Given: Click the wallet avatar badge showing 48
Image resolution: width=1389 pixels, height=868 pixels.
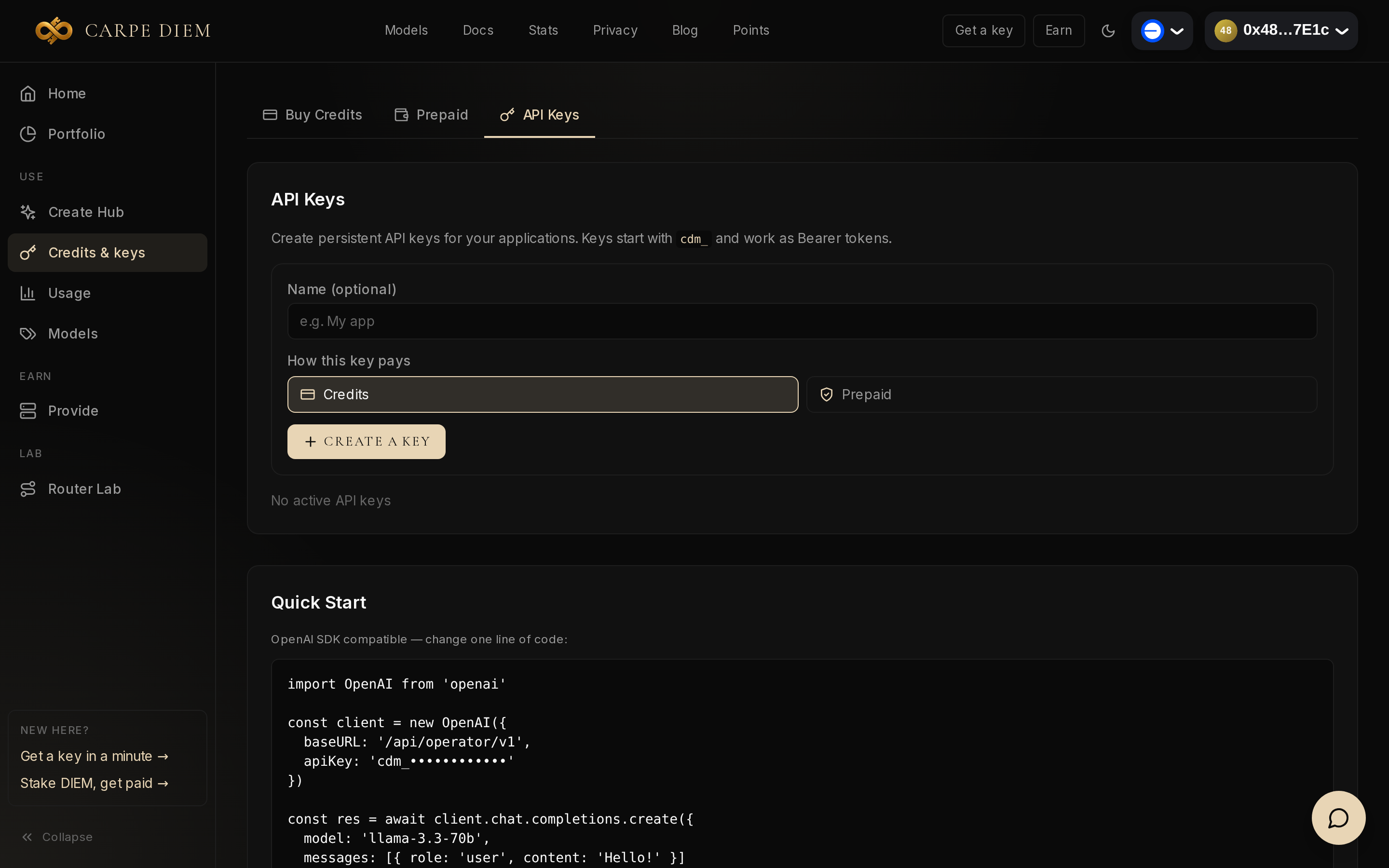Looking at the screenshot, I should (x=1226, y=30).
